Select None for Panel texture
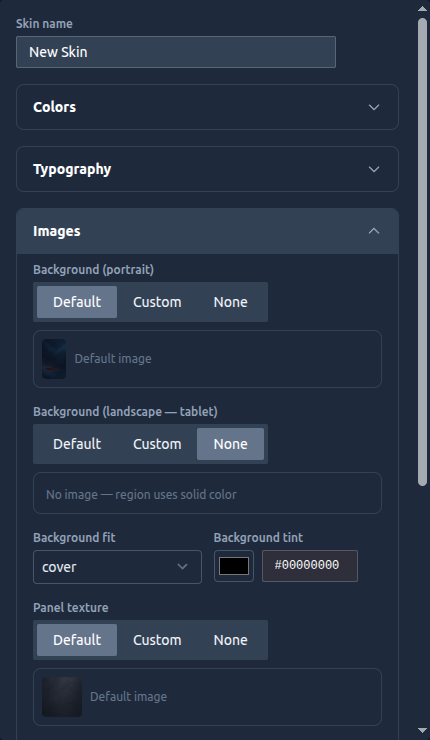The width and height of the screenshot is (430, 740). (x=230, y=640)
